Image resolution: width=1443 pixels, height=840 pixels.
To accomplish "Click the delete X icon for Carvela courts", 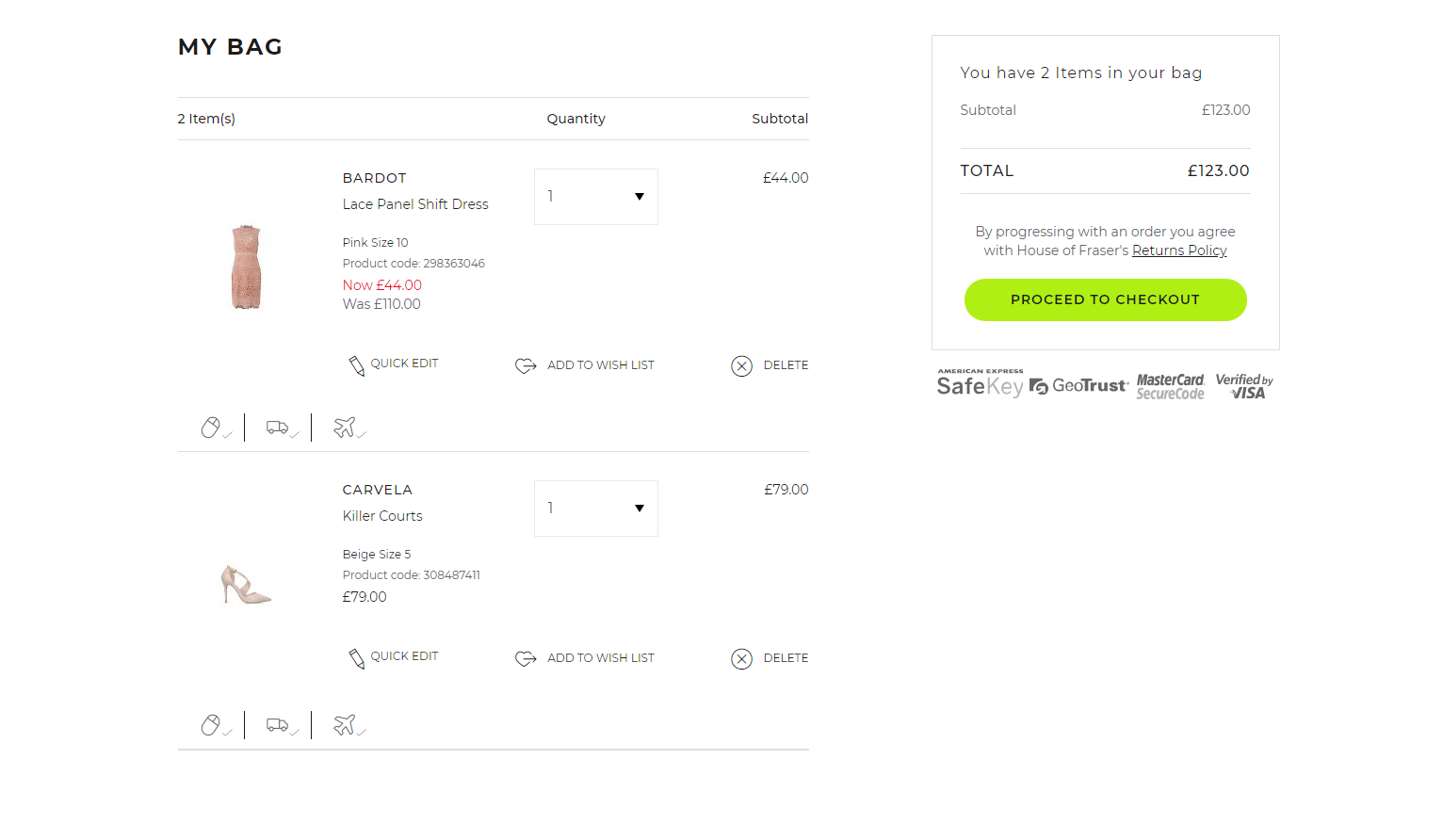I will coord(742,659).
